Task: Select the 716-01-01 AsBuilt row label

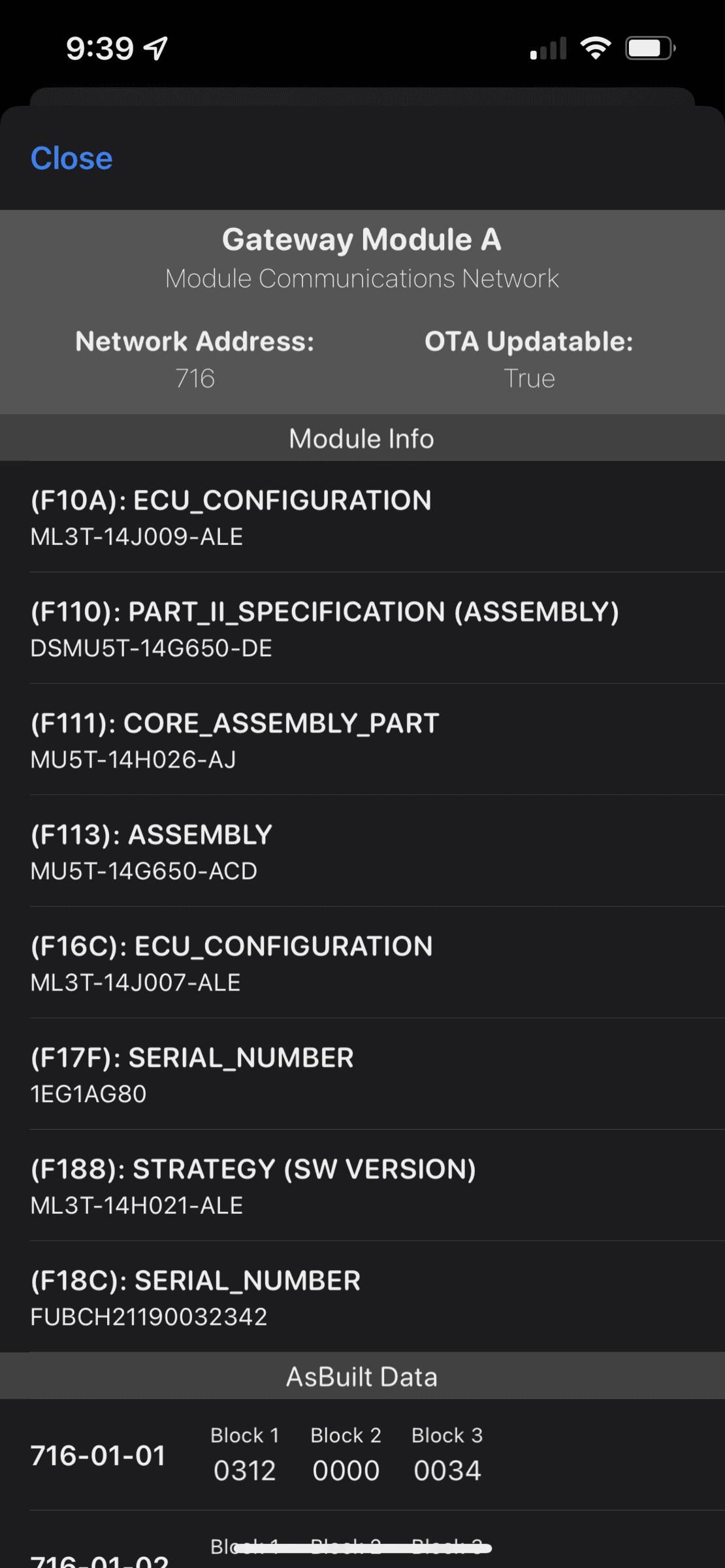Action: coord(99,1456)
